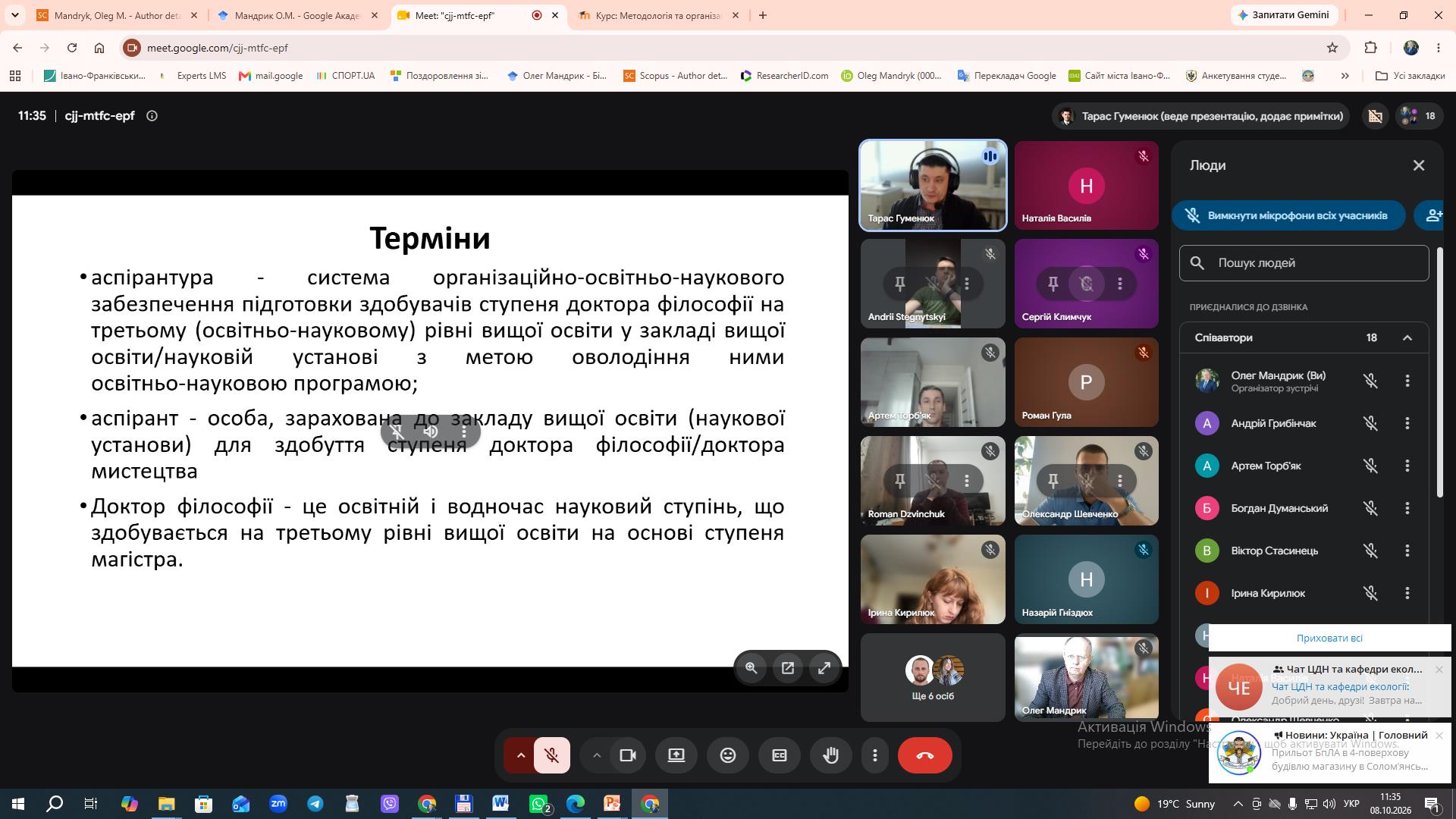Unmute your microphone in the call bar
The width and height of the screenshot is (1456, 819).
click(552, 755)
